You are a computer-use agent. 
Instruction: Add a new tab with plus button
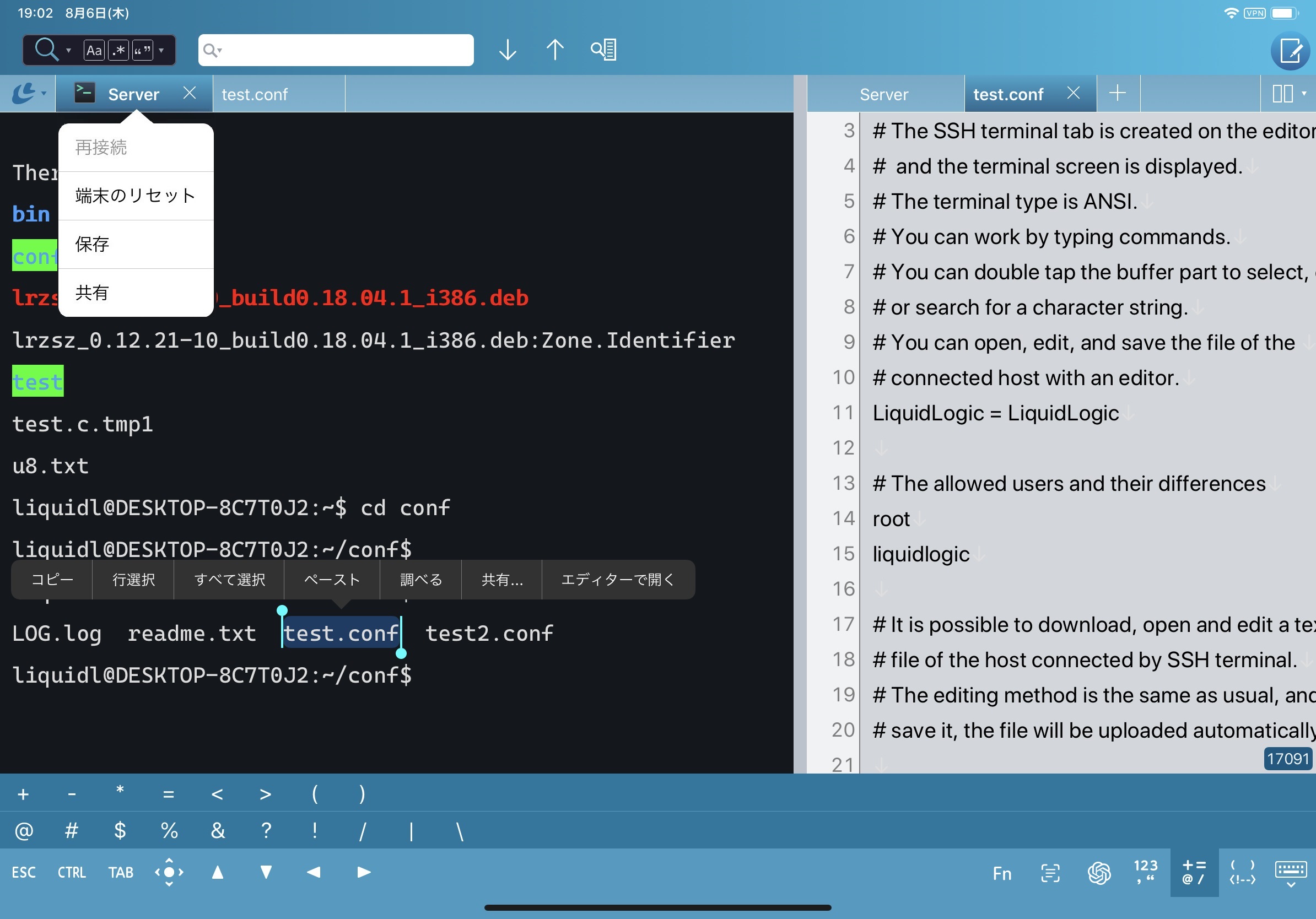1117,94
